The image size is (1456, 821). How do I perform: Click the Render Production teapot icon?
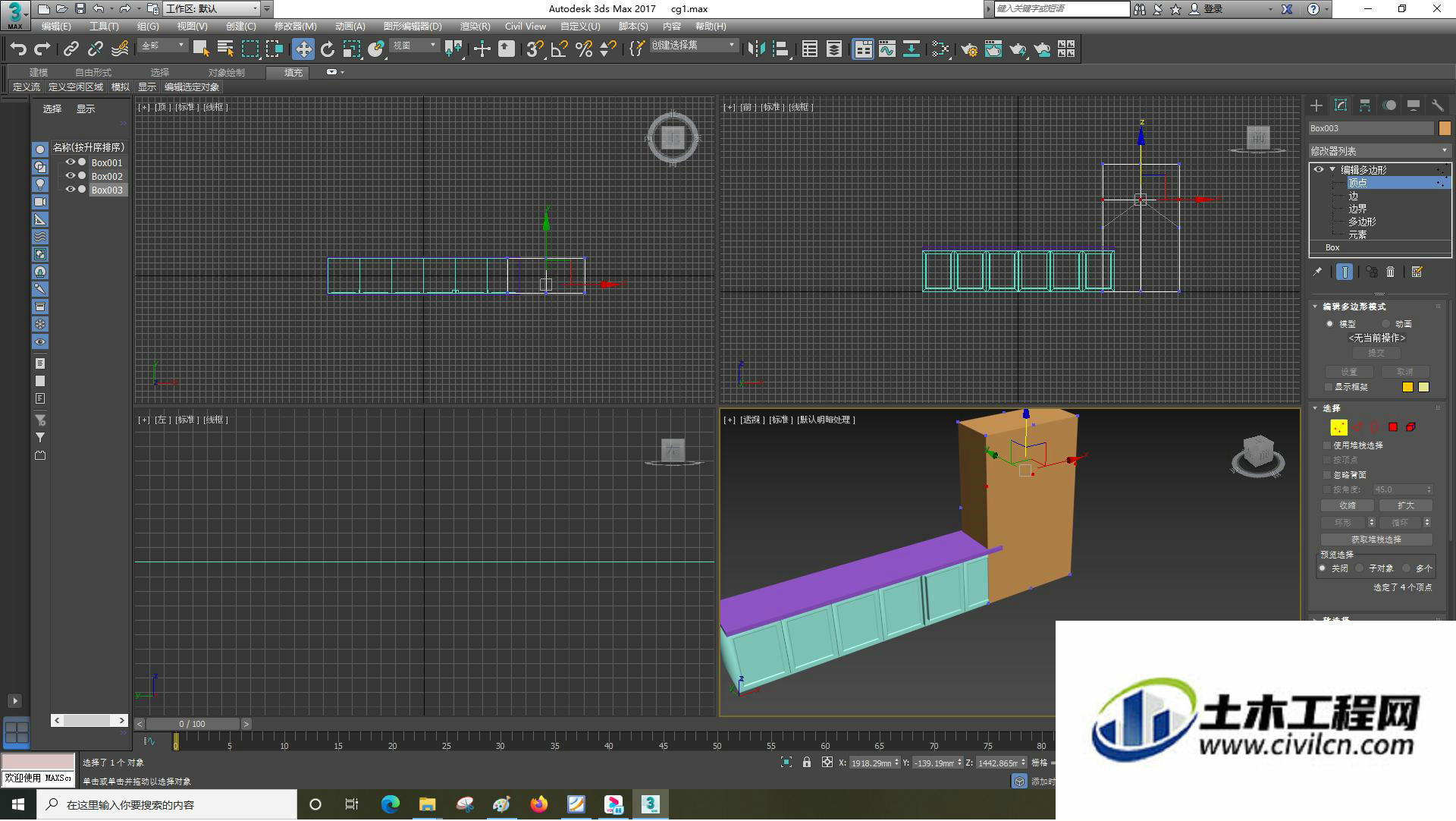pos(1018,49)
